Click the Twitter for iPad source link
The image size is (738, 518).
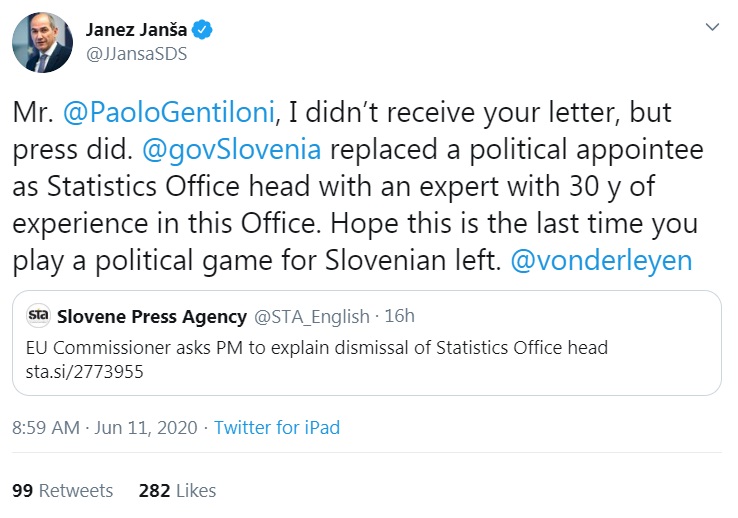click(277, 428)
